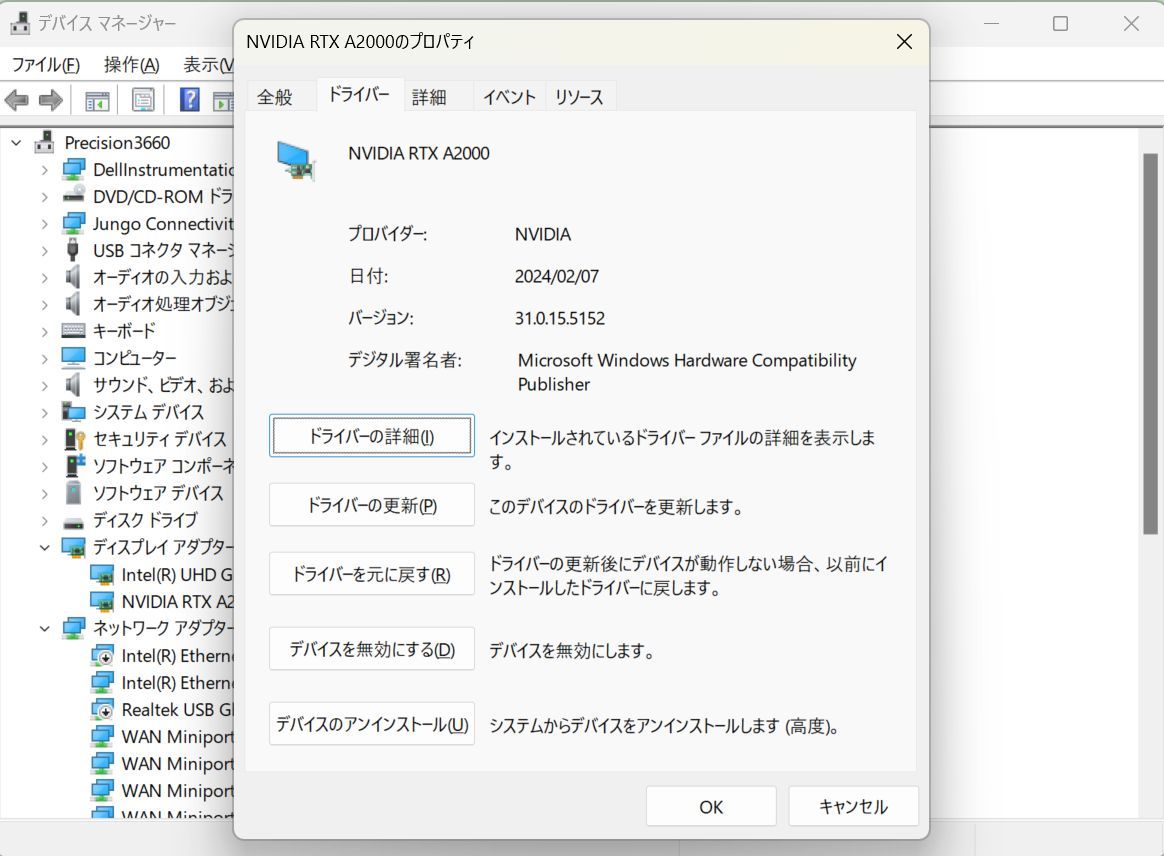
Task: Click the NVIDIA RTX A2000 display adapter tree icon
Action: 102,602
